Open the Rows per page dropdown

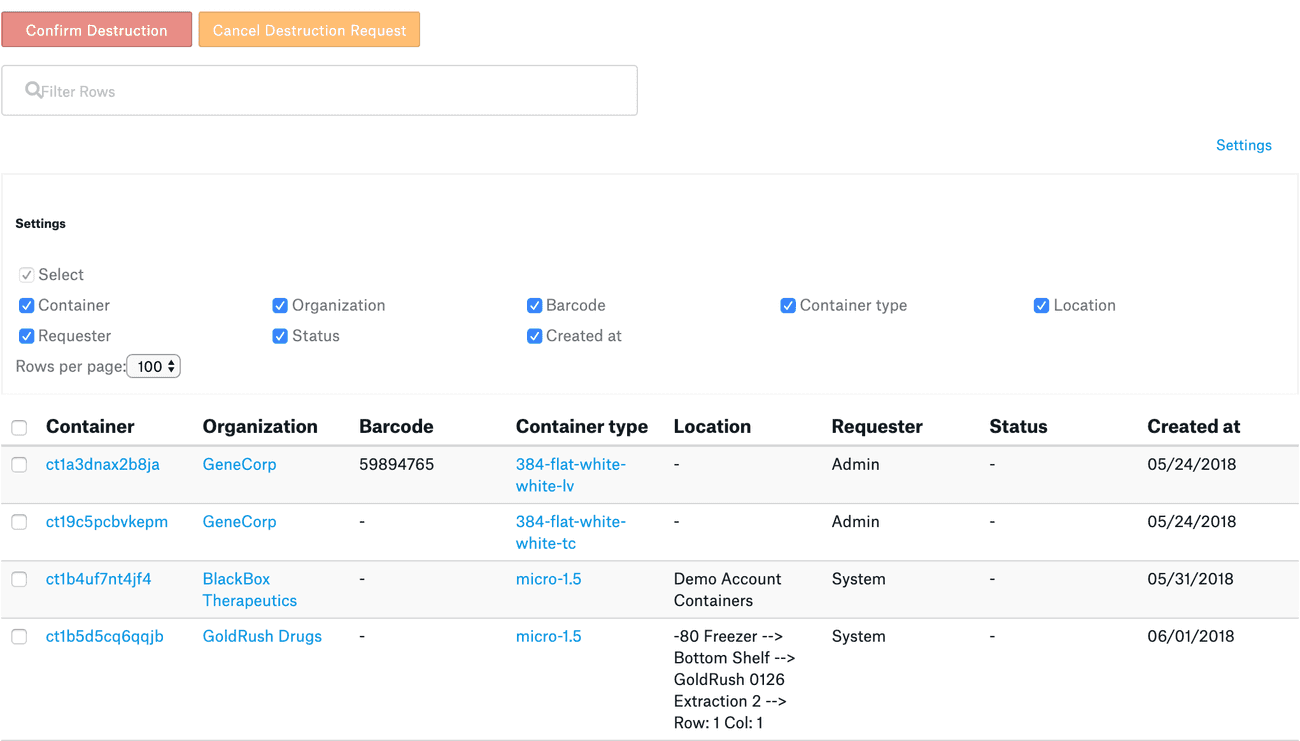tap(153, 367)
